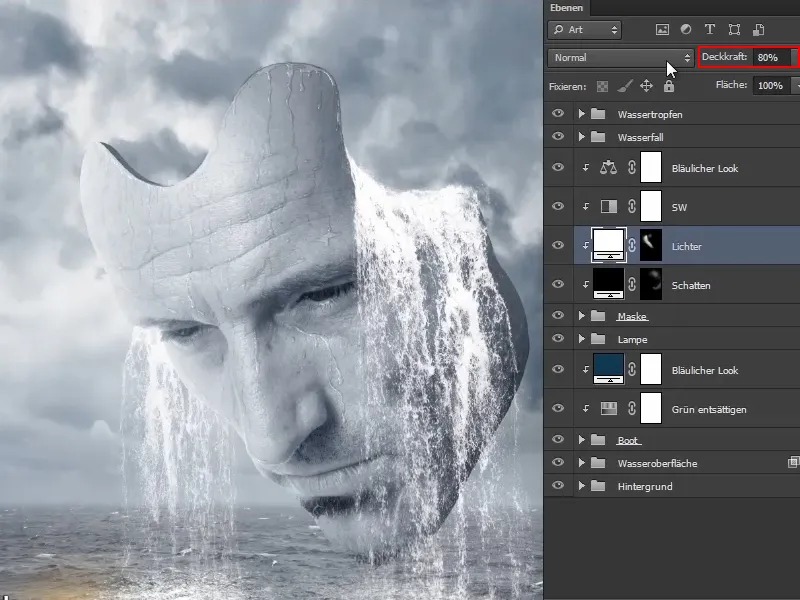
Task: Select white mask thumbnail of SW layer
Action: 651,206
